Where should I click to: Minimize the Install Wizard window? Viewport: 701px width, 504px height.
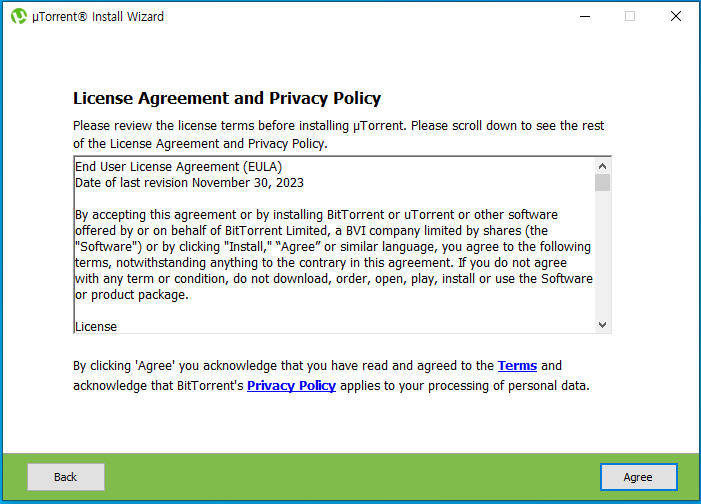pos(585,17)
